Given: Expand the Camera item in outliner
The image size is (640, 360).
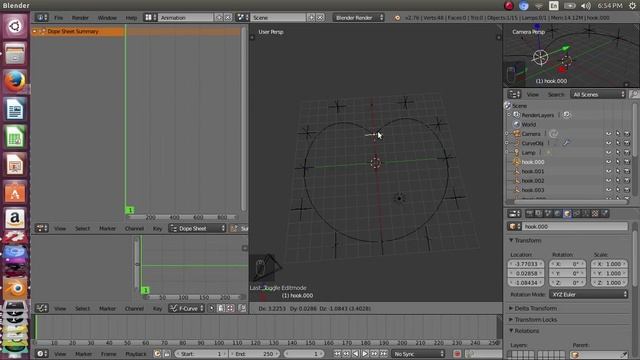Looking at the screenshot, I should click(x=507, y=134).
